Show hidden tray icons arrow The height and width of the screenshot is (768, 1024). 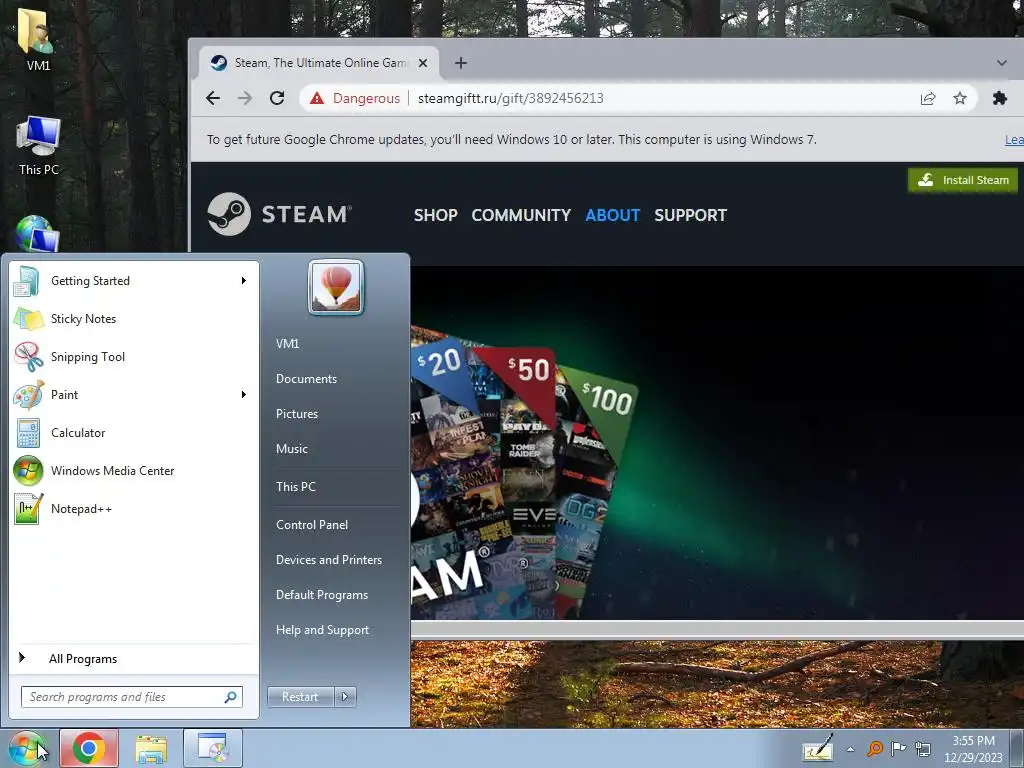tap(850, 749)
